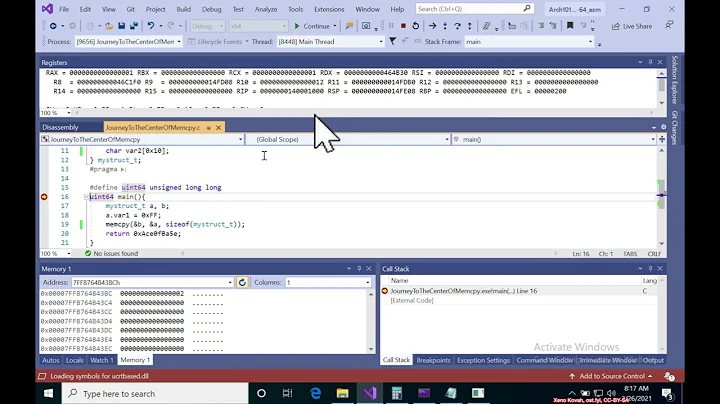The width and height of the screenshot is (720, 404).
Task: Pin the Call Stack panel with the pin icon
Action: click(650, 269)
